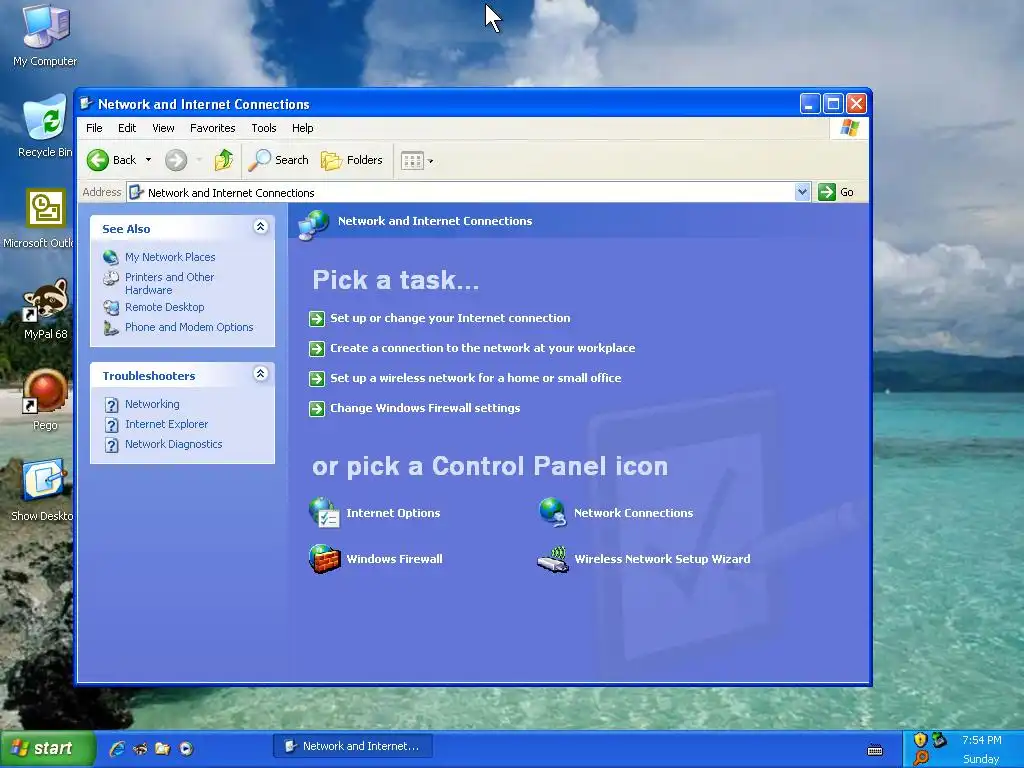Click the Up folder toolbar icon

(223, 160)
